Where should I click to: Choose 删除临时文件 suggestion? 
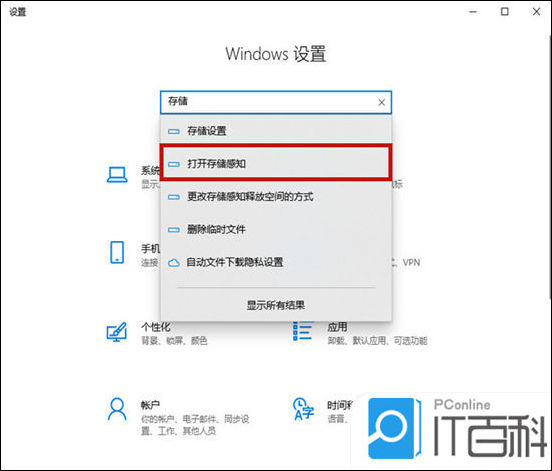[276, 230]
